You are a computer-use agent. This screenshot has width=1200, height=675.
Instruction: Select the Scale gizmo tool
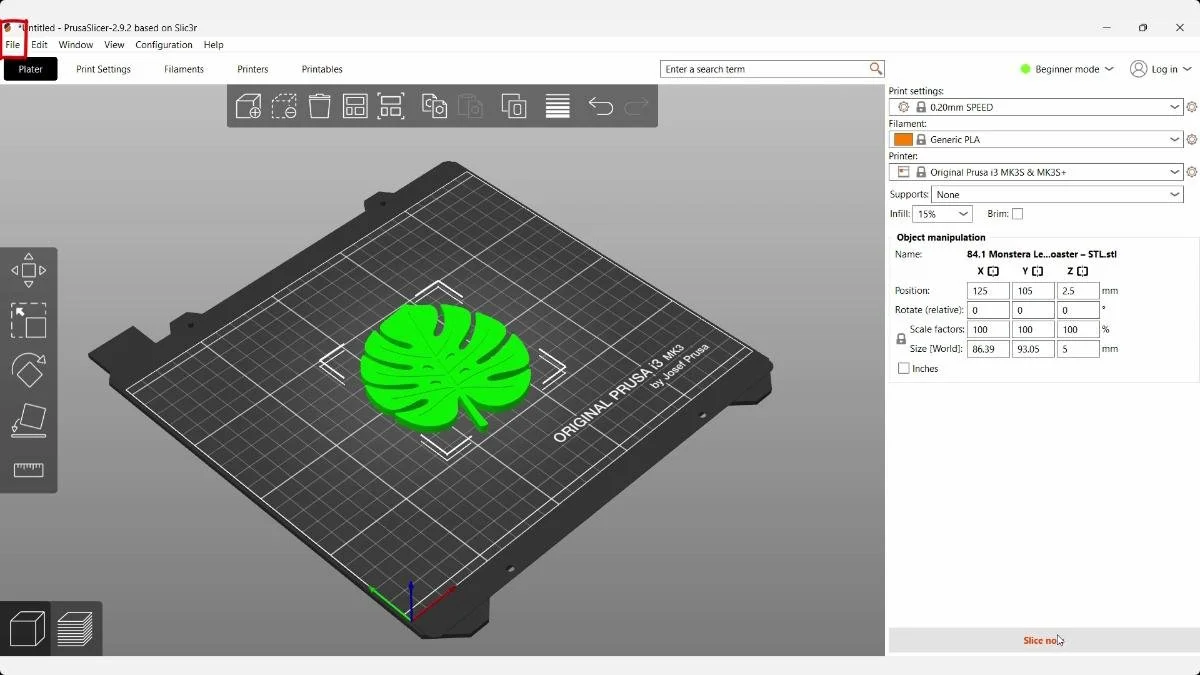(x=29, y=320)
